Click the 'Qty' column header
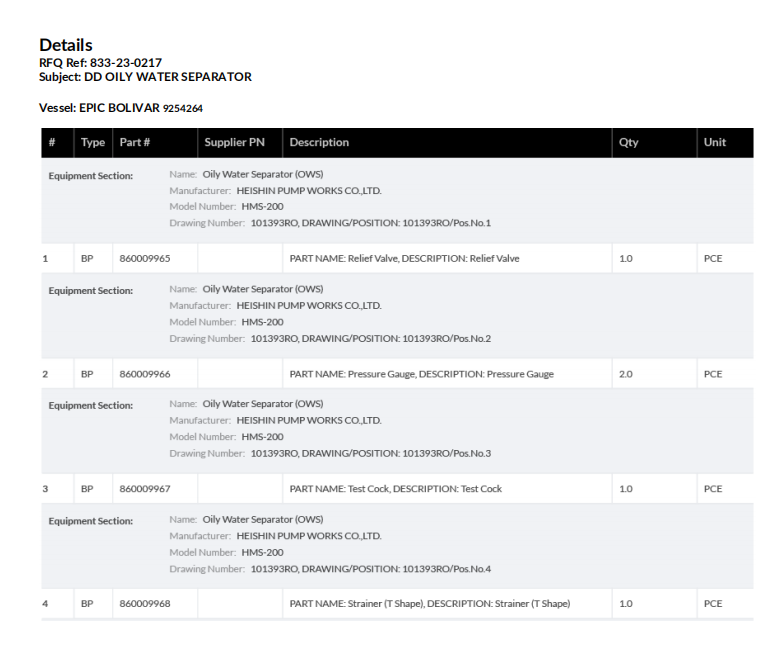The width and height of the screenshot is (770, 666). [x=629, y=143]
